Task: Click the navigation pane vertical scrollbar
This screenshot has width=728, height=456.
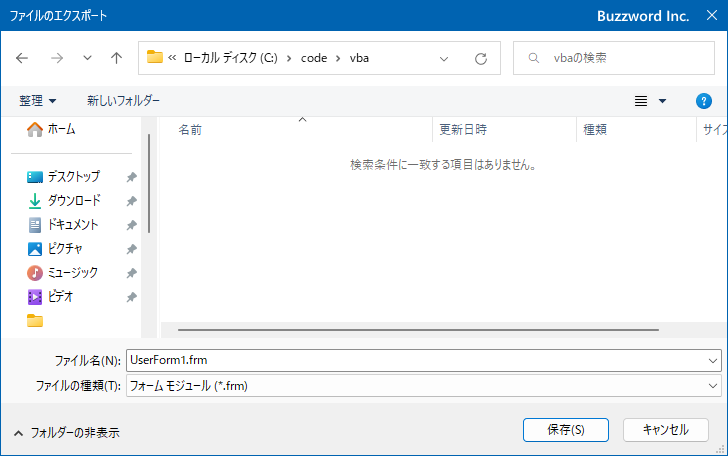Action: [149, 183]
